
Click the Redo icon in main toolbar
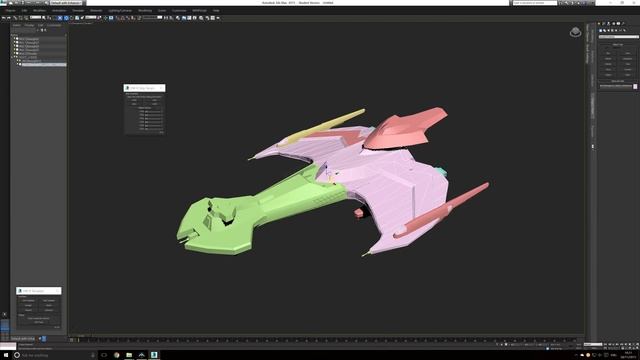9,18
